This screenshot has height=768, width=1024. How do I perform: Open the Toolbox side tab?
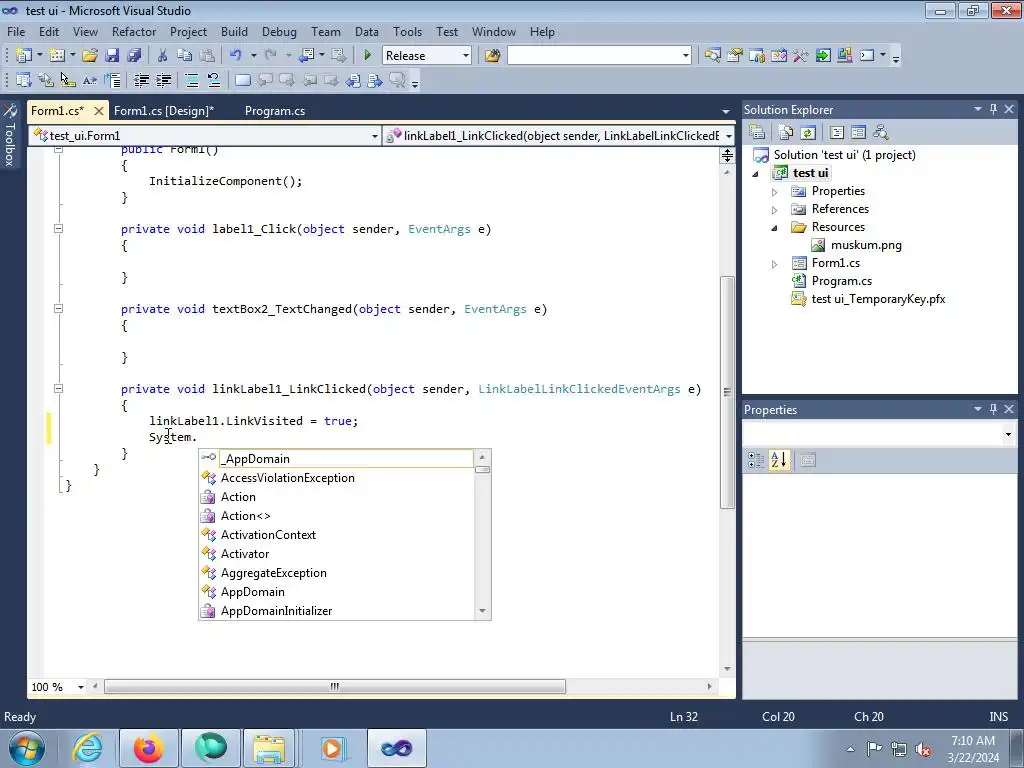[x=10, y=136]
